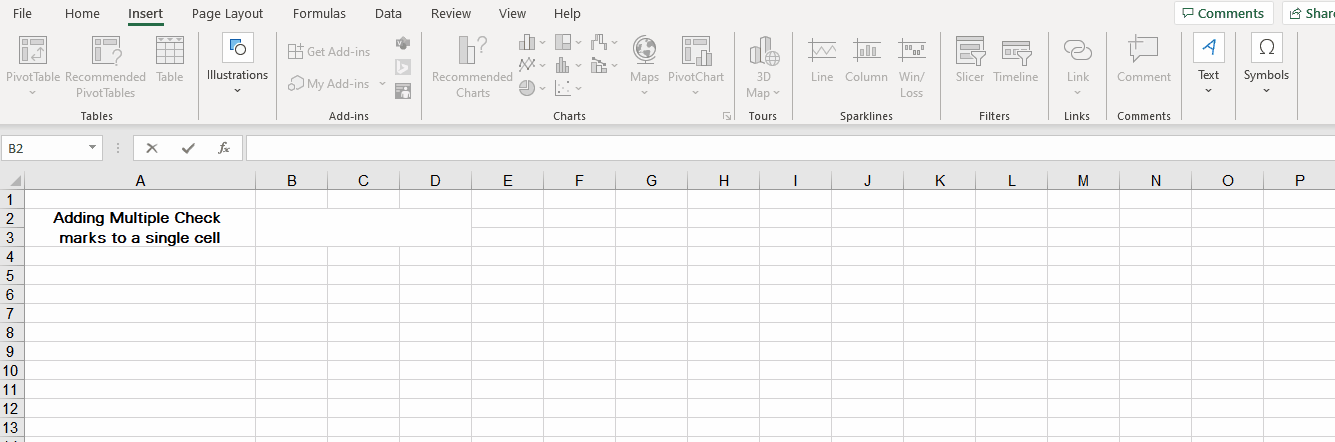Select row 10 header

(x=12, y=370)
